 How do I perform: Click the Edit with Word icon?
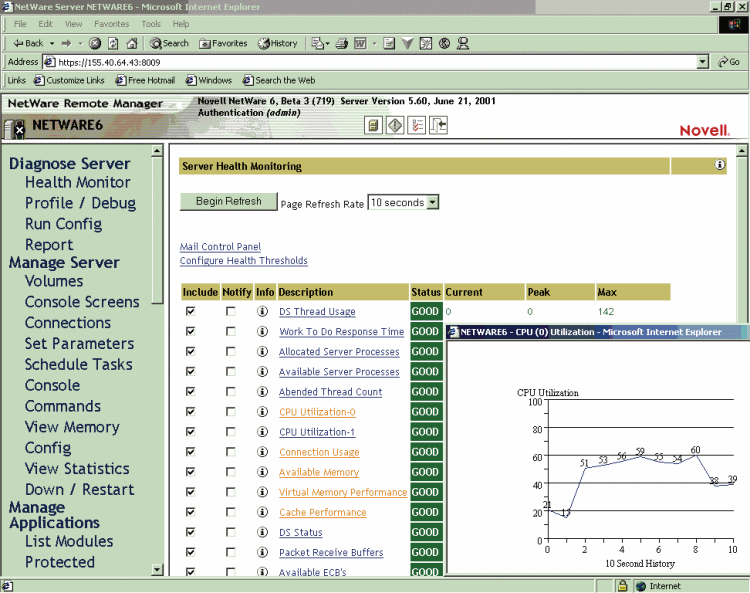point(360,44)
